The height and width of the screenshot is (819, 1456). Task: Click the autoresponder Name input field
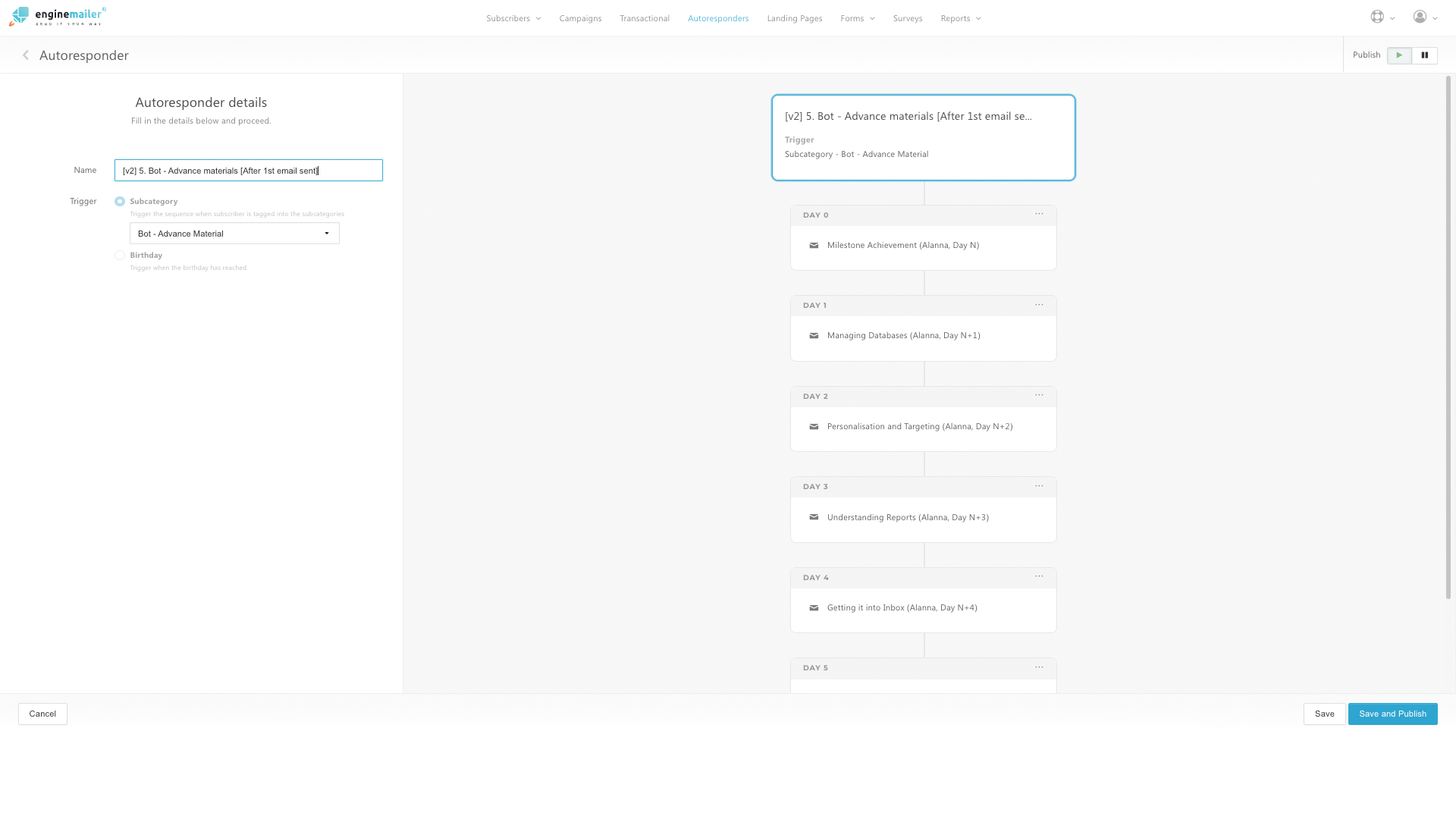[248, 171]
